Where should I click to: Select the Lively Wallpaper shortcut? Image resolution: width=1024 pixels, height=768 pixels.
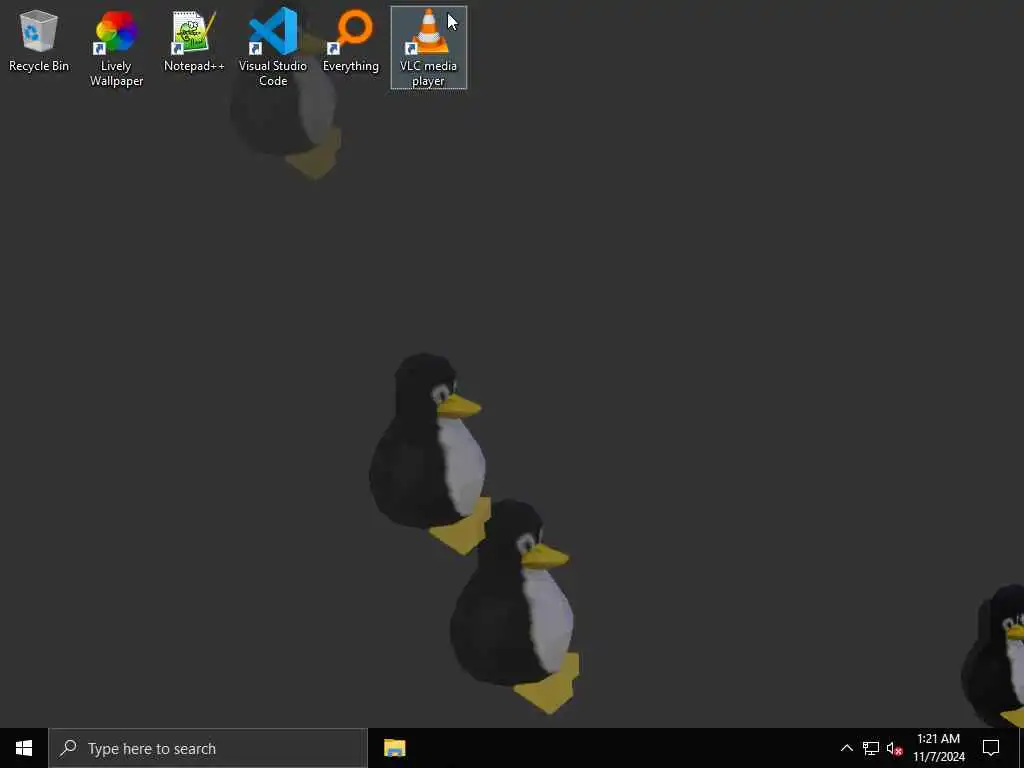(x=116, y=48)
